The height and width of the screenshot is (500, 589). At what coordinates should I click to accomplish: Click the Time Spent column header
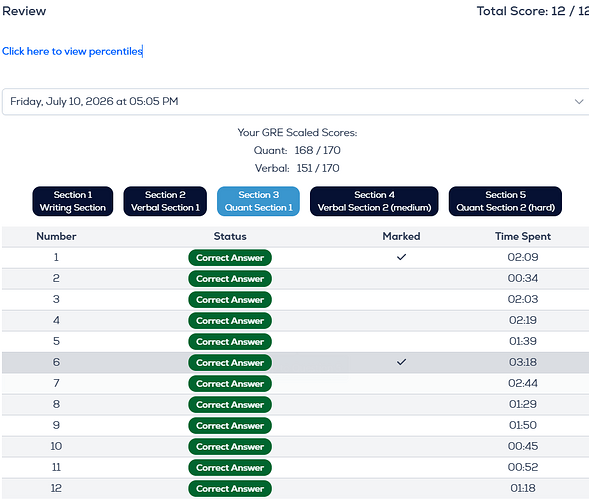pyautogui.click(x=523, y=236)
